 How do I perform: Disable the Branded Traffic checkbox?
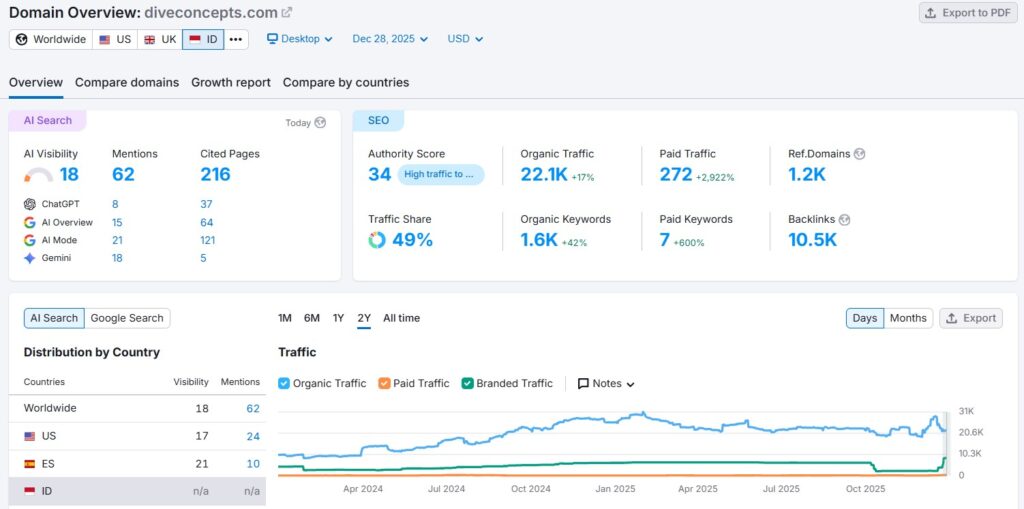[467, 383]
